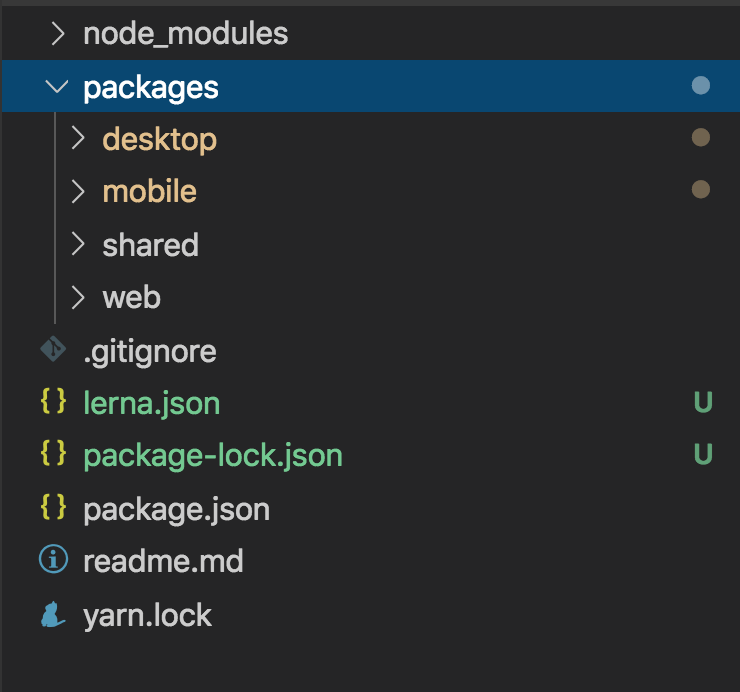
Task: Select the readme.md file
Action: pos(163,561)
